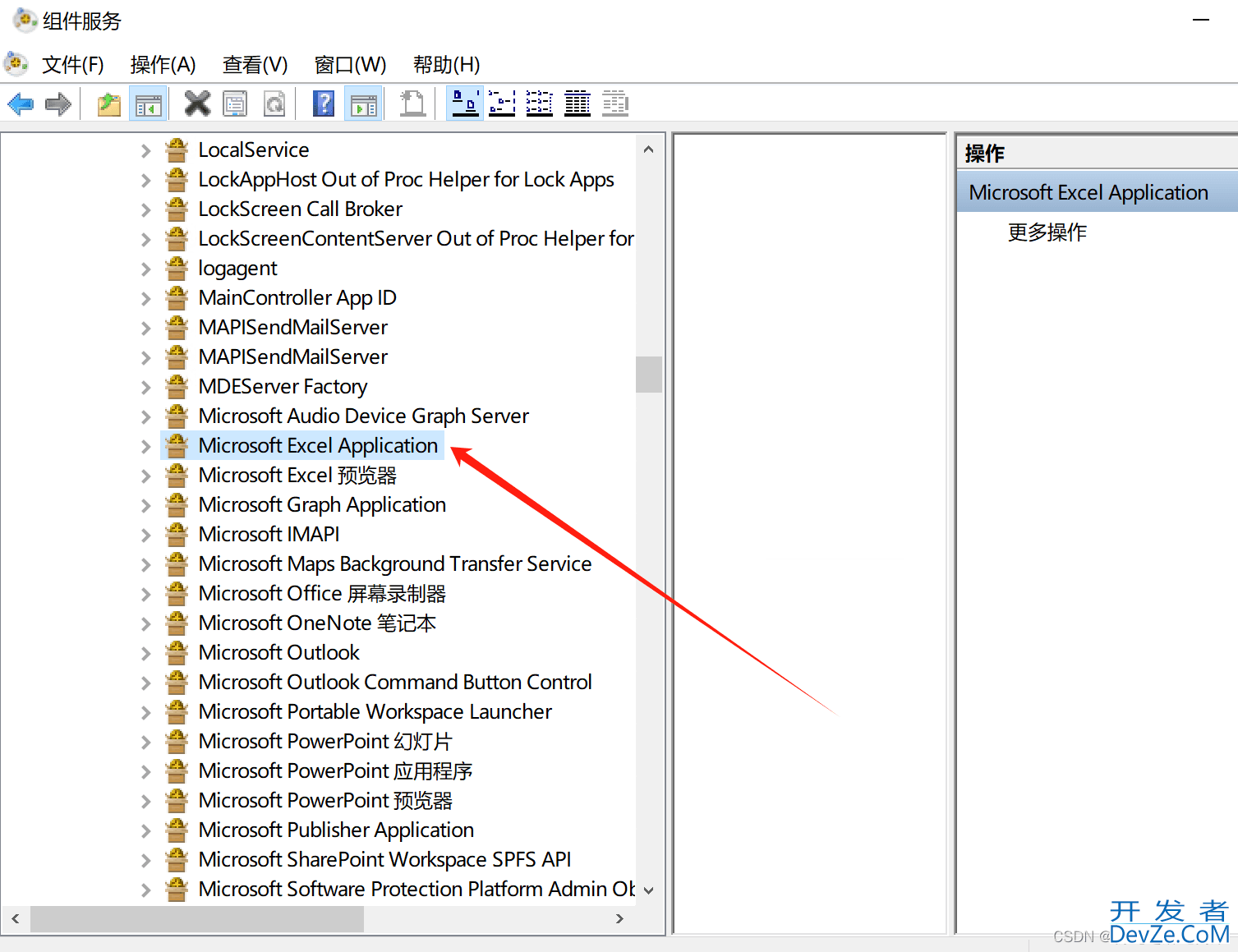The height and width of the screenshot is (952, 1238).
Task: Click the LocalService package icon
Action: coord(177,150)
